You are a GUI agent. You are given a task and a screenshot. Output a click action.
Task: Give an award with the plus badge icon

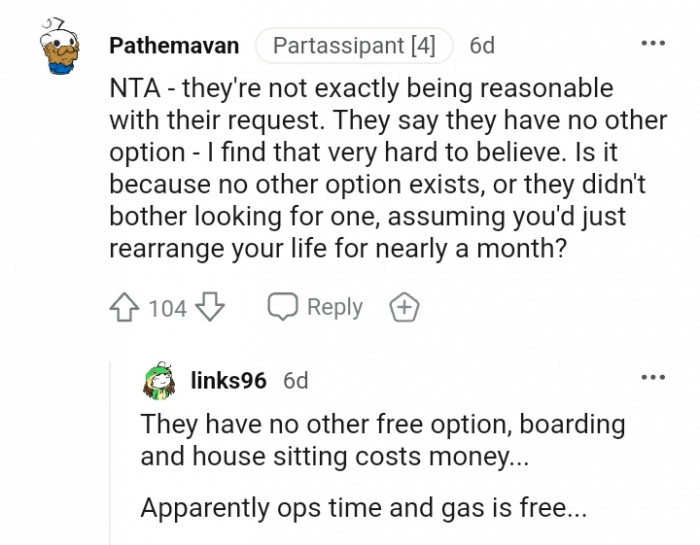[x=404, y=308]
